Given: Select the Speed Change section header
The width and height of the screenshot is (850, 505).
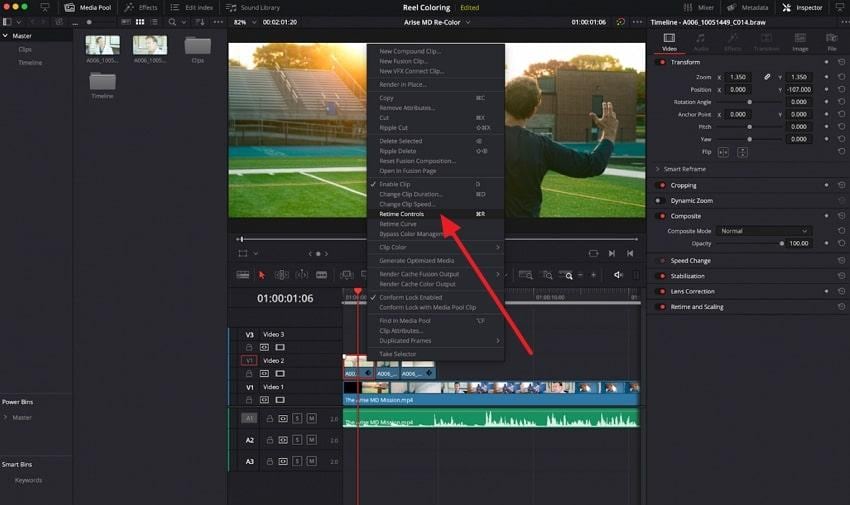Looking at the screenshot, I should point(690,261).
